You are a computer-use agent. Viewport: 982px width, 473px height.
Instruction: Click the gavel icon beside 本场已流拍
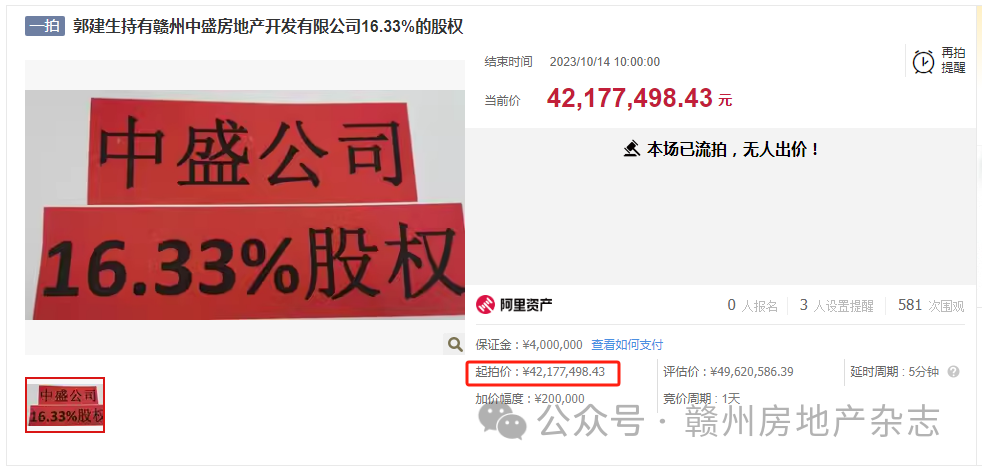(x=632, y=150)
